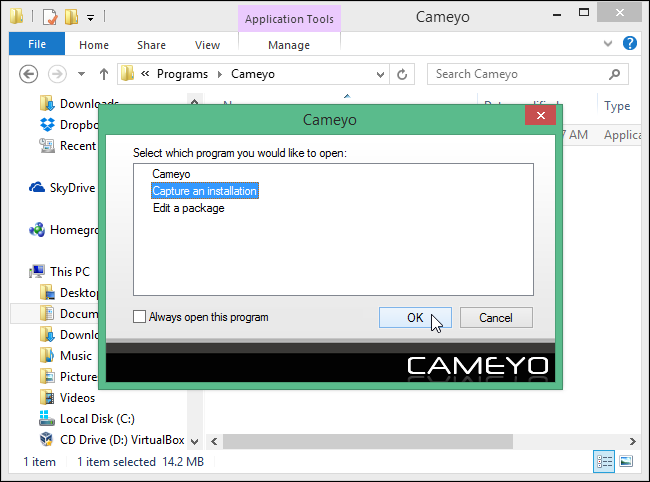650x482 pixels.
Task: Navigate up one folder level
Action: 104,74
